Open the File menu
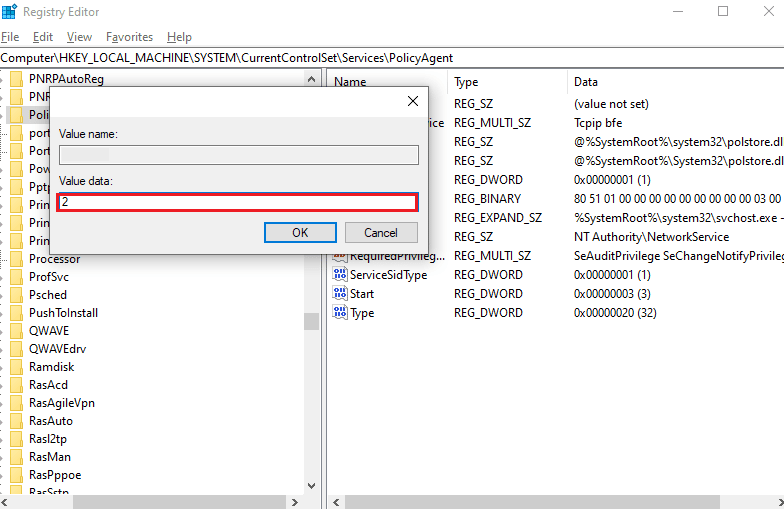The height and width of the screenshot is (509, 784). coord(10,37)
